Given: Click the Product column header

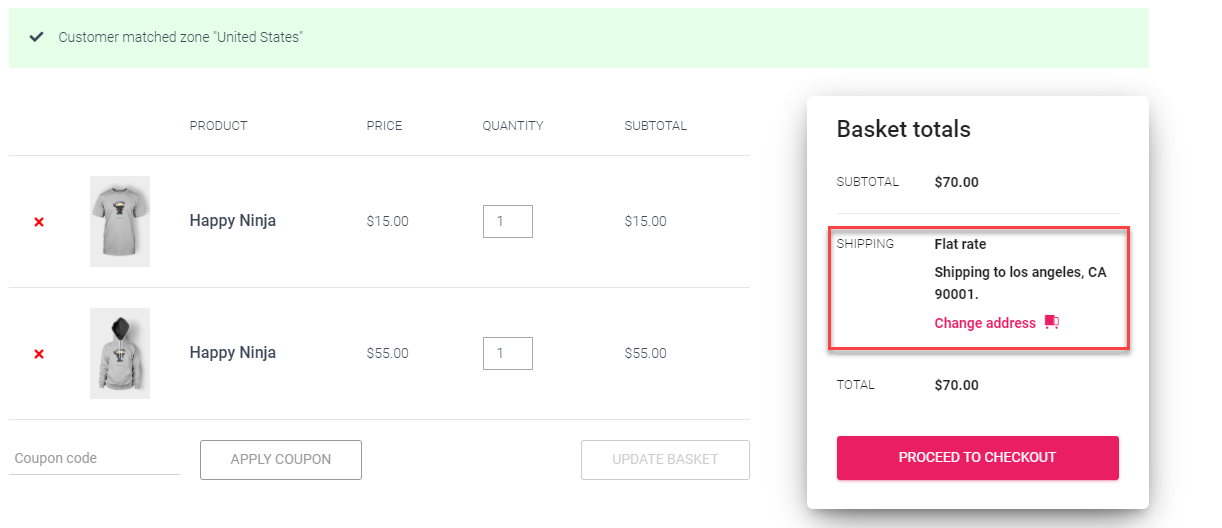Looking at the screenshot, I should click(218, 126).
